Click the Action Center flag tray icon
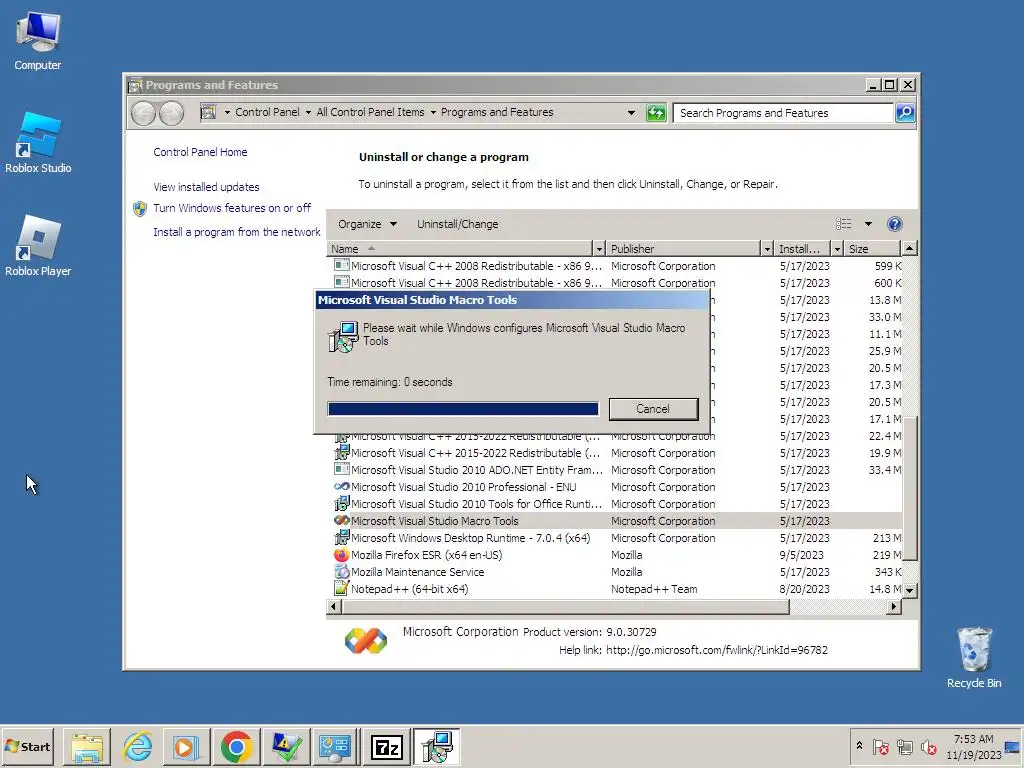Screen dimensions: 1024x768 click(x=880, y=746)
